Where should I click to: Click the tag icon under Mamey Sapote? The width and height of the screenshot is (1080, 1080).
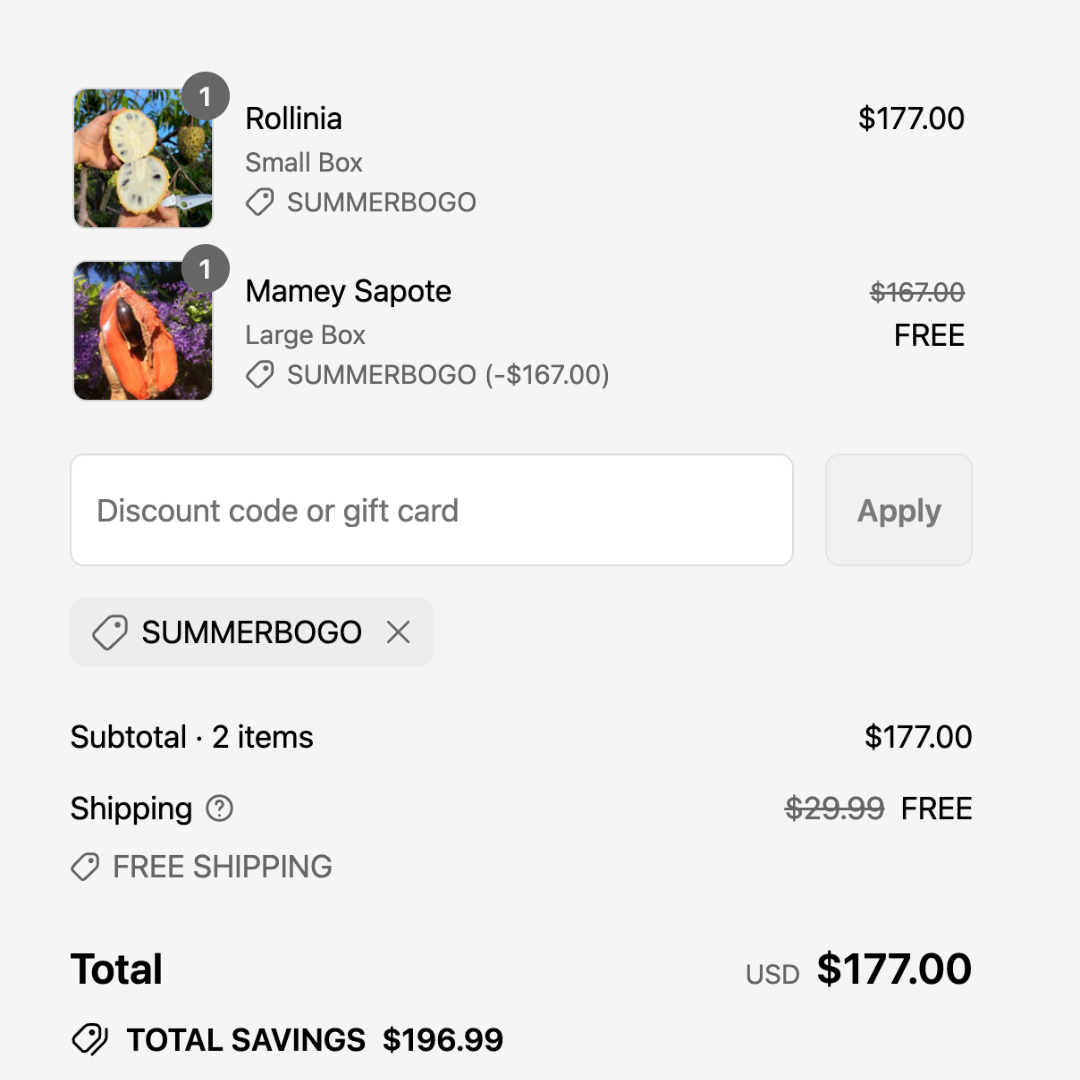[x=260, y=375]
